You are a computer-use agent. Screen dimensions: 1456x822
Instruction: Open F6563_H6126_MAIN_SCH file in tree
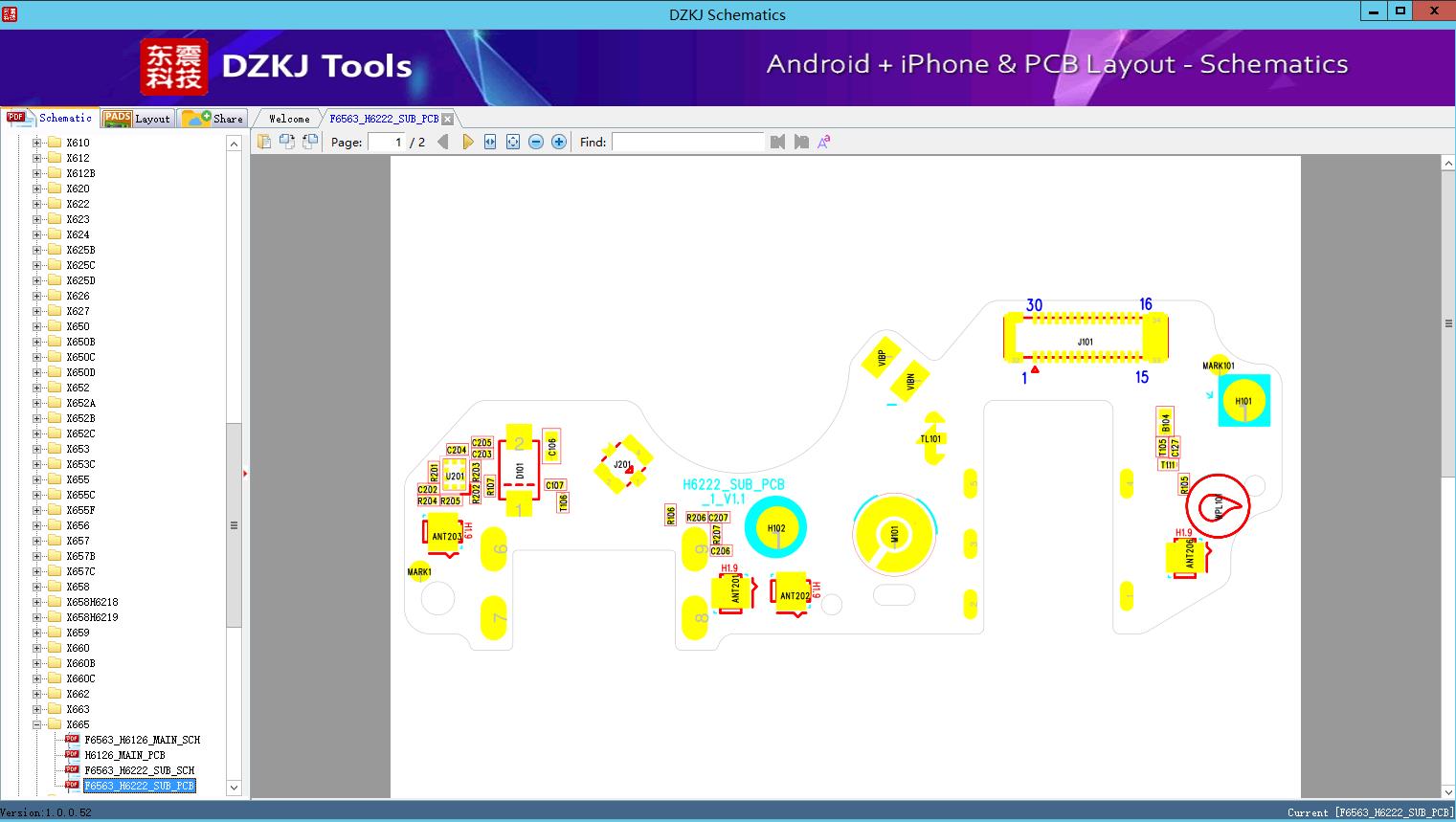click(143, 740)
